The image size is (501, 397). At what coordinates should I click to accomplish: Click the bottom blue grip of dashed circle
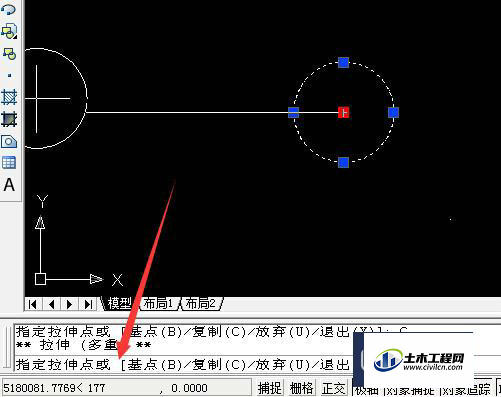tap(343, 163)
